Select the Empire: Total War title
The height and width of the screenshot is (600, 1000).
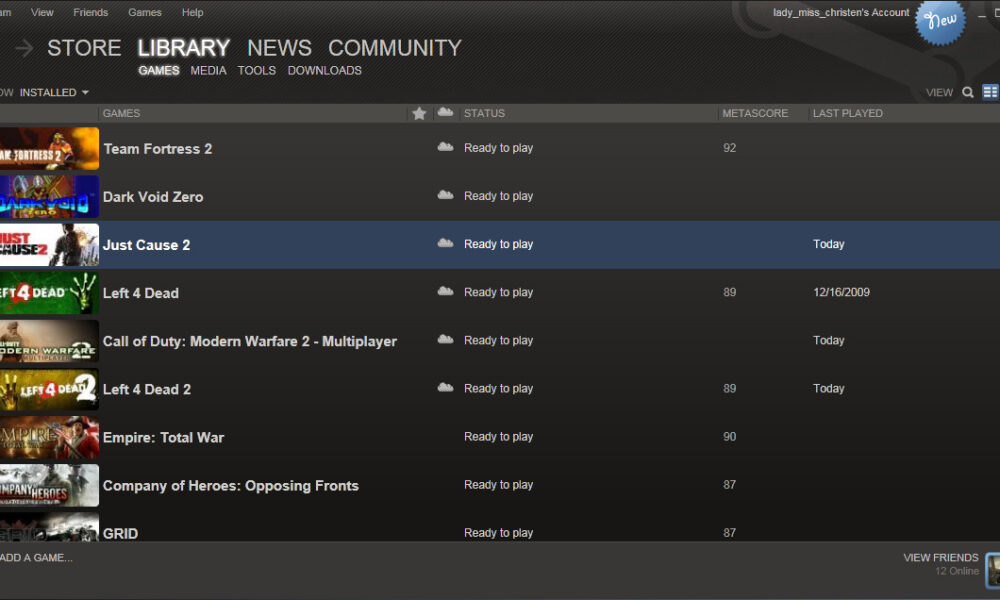(163, 437)
